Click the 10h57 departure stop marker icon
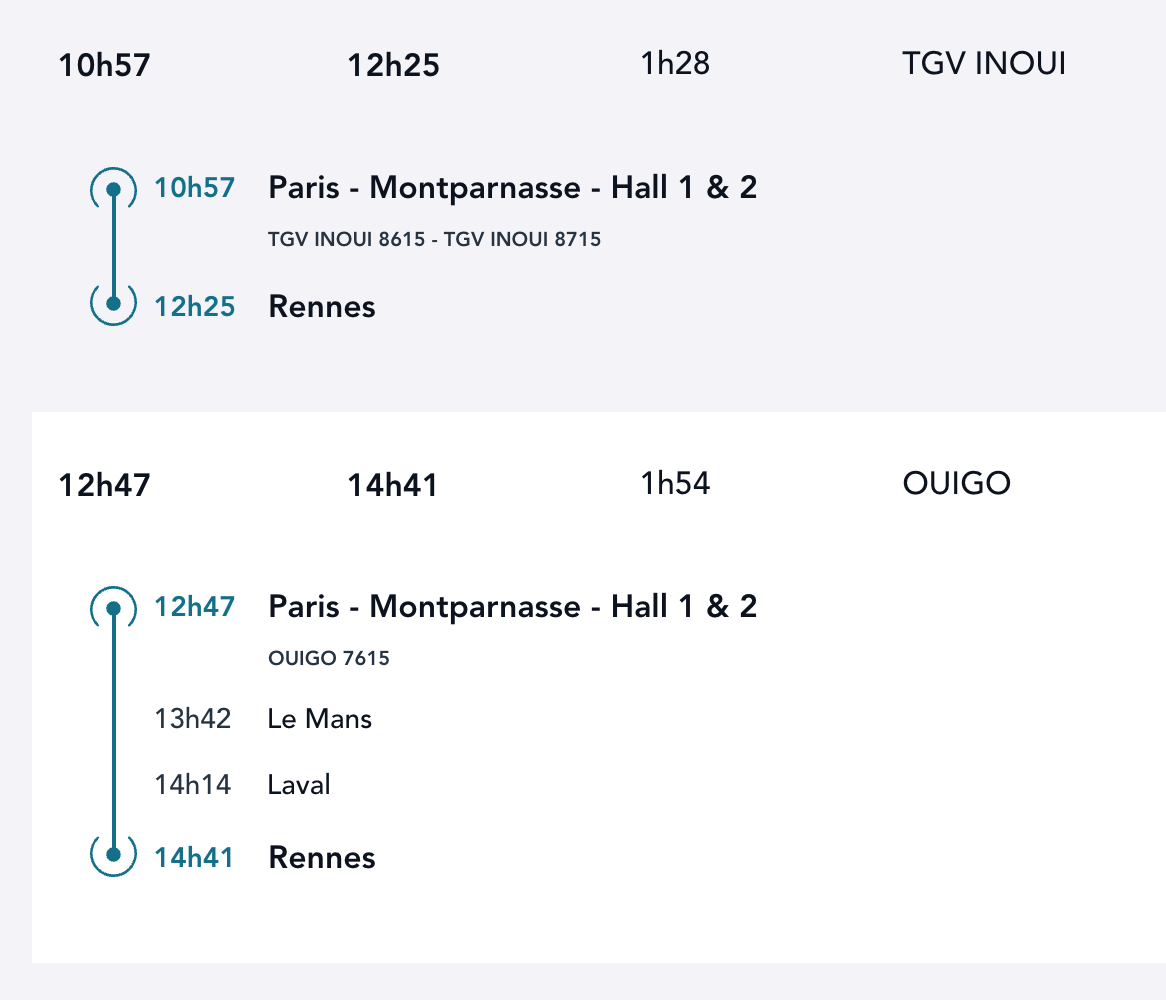The height and width of the screenshot is (1000, 1166). coord(113,189)
